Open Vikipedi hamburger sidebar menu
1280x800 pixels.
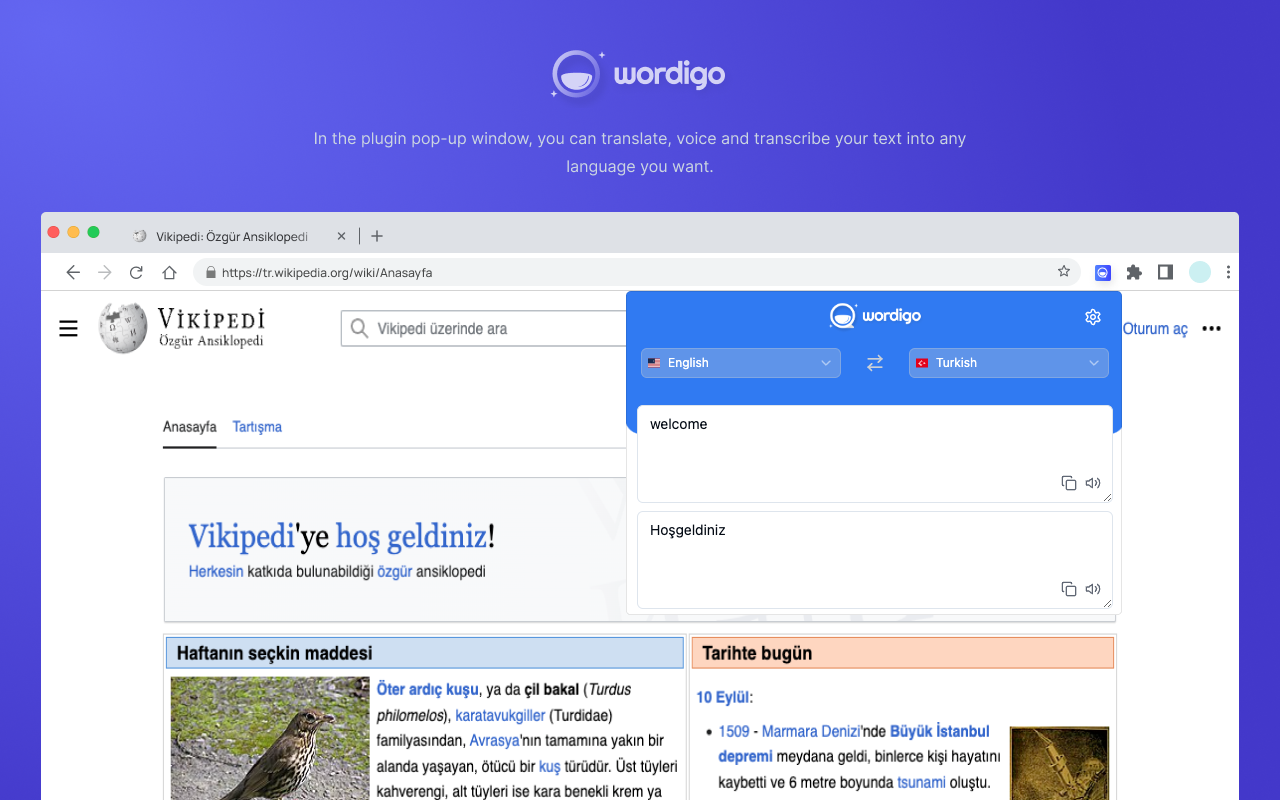[68, 328]
